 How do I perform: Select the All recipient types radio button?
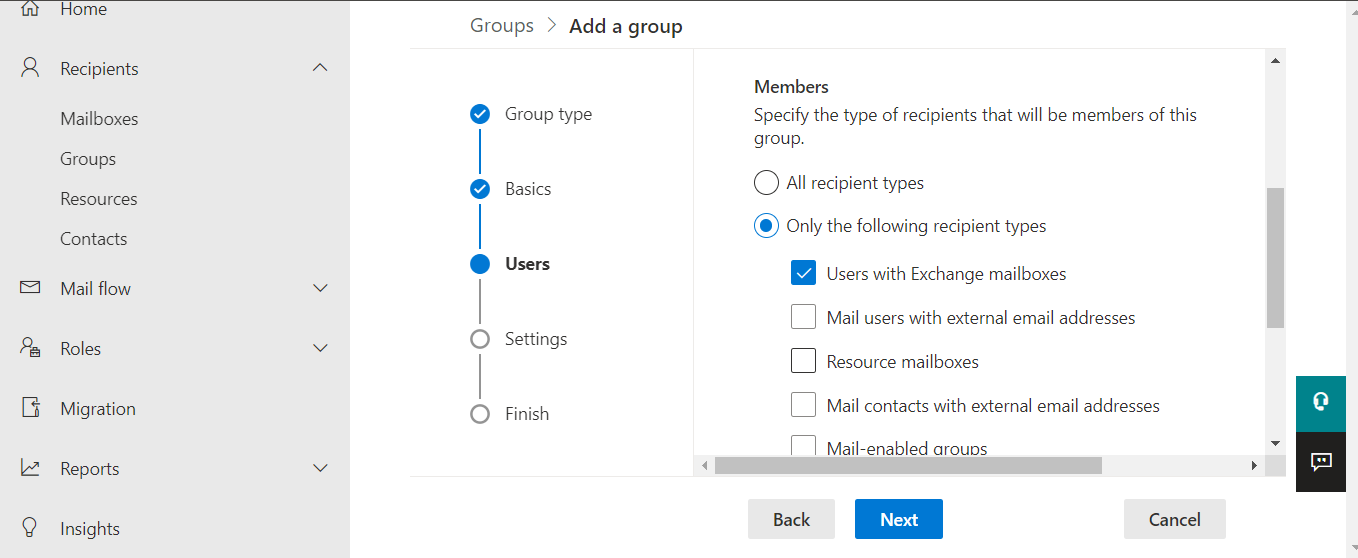coord(766,183)
